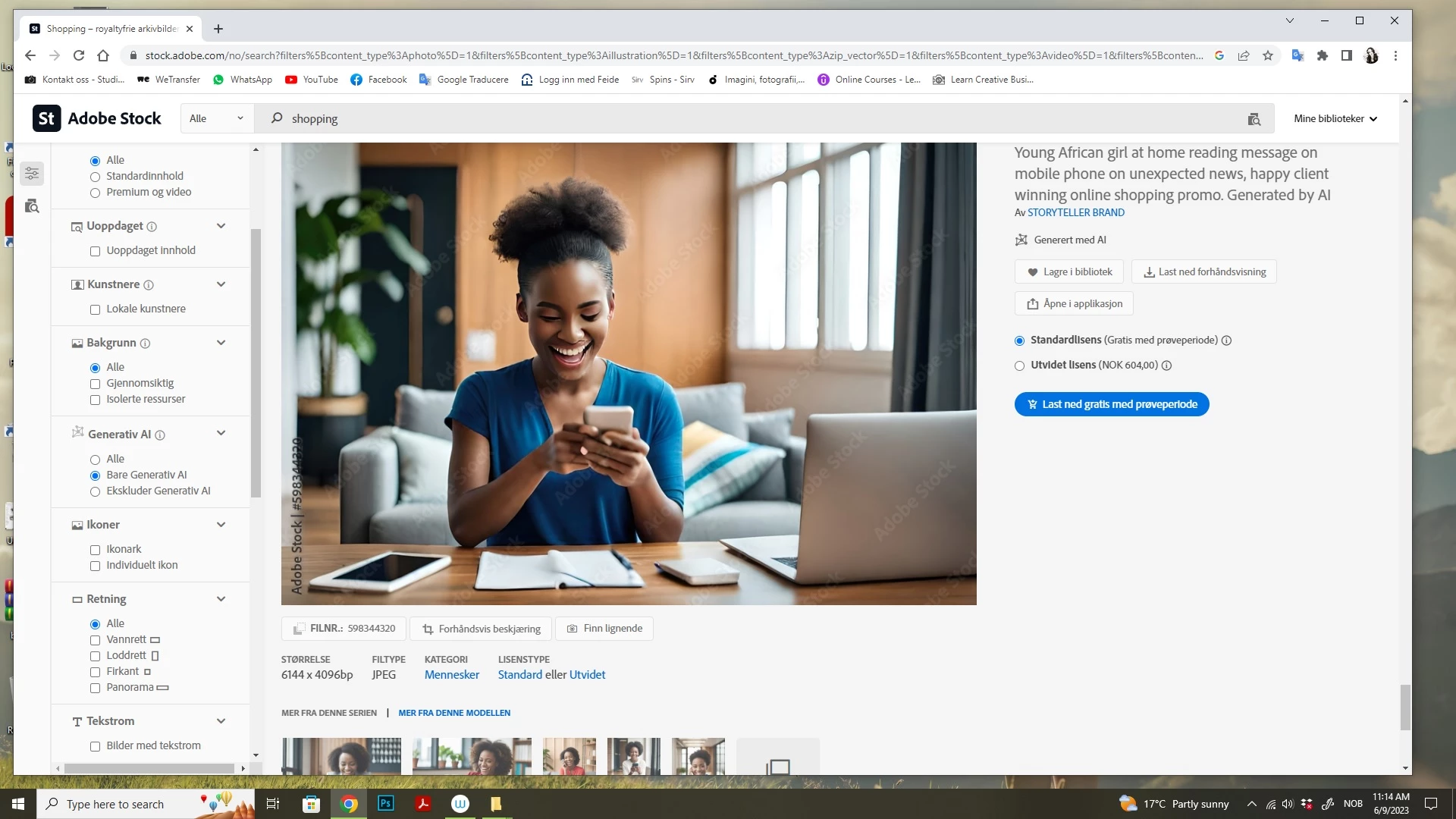Select Ekskluder Generativ AI option
The image size is (1456, 819).
pos(96,491)
